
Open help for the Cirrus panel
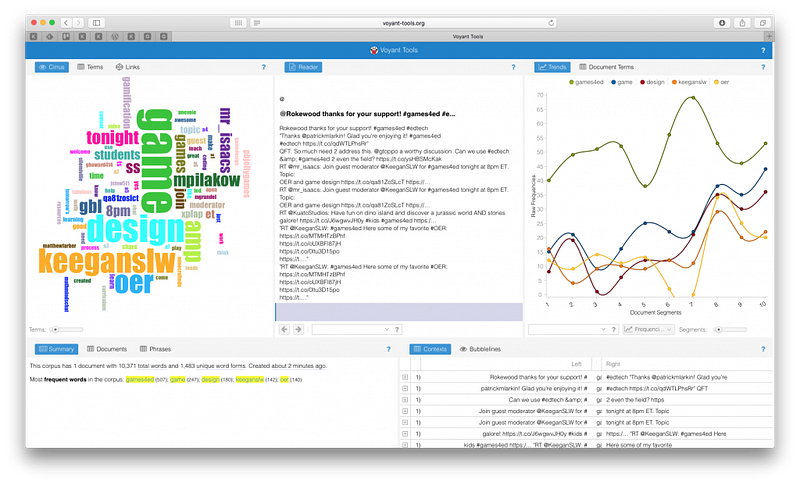[264, 67]
